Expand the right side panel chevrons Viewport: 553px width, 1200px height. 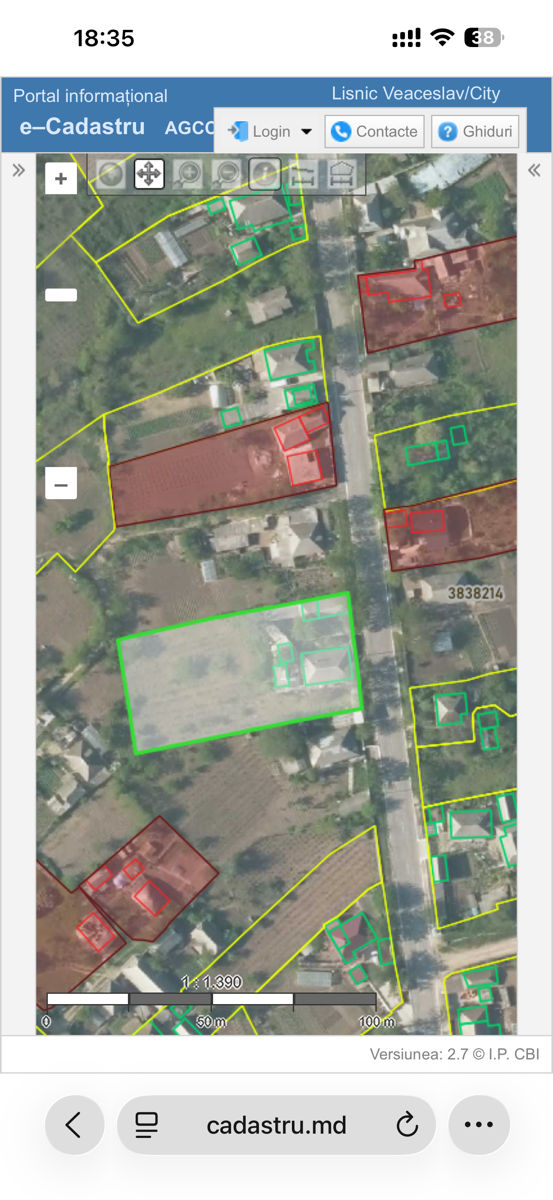[534, 170]
